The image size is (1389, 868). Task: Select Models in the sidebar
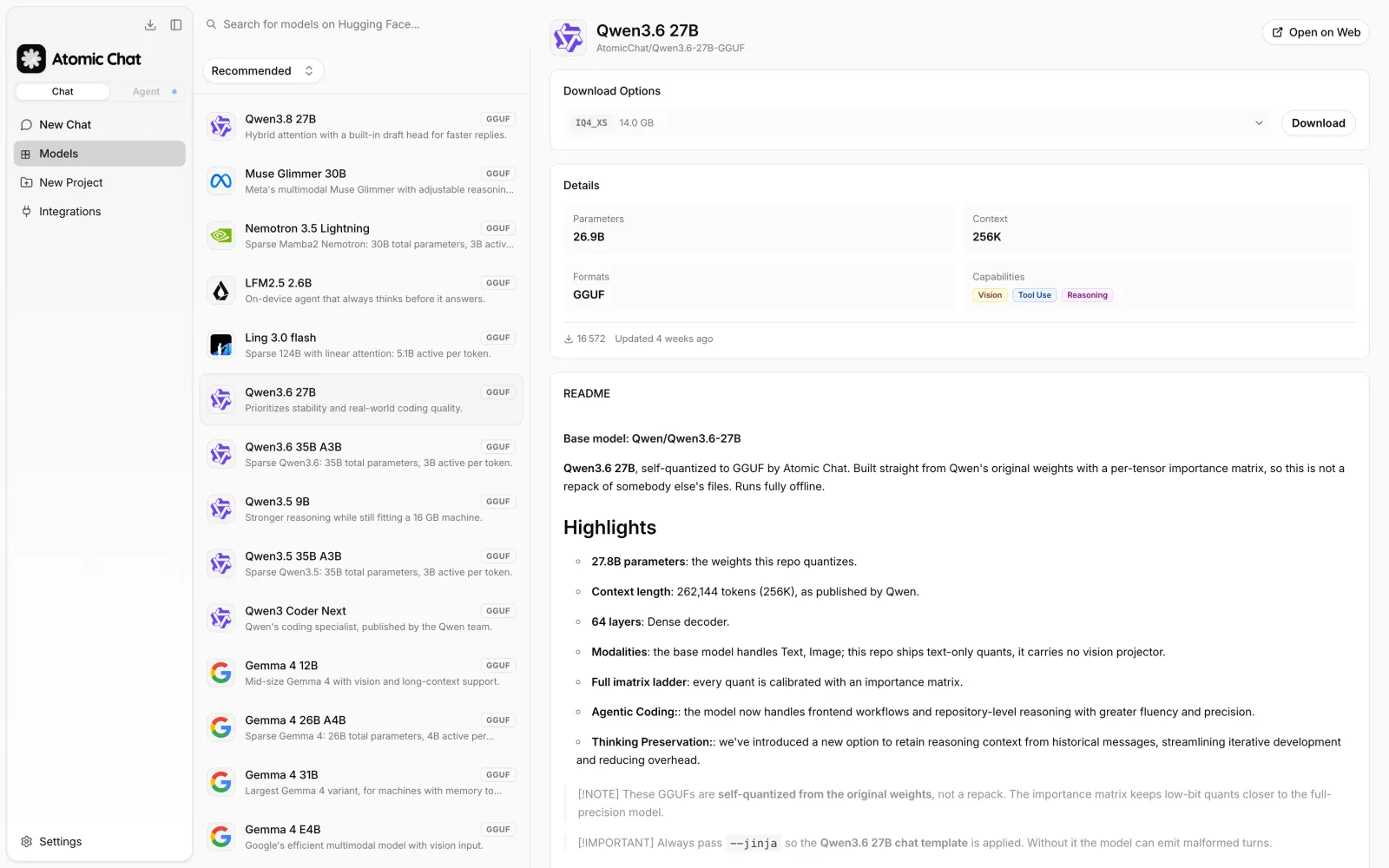pos(100,154)
